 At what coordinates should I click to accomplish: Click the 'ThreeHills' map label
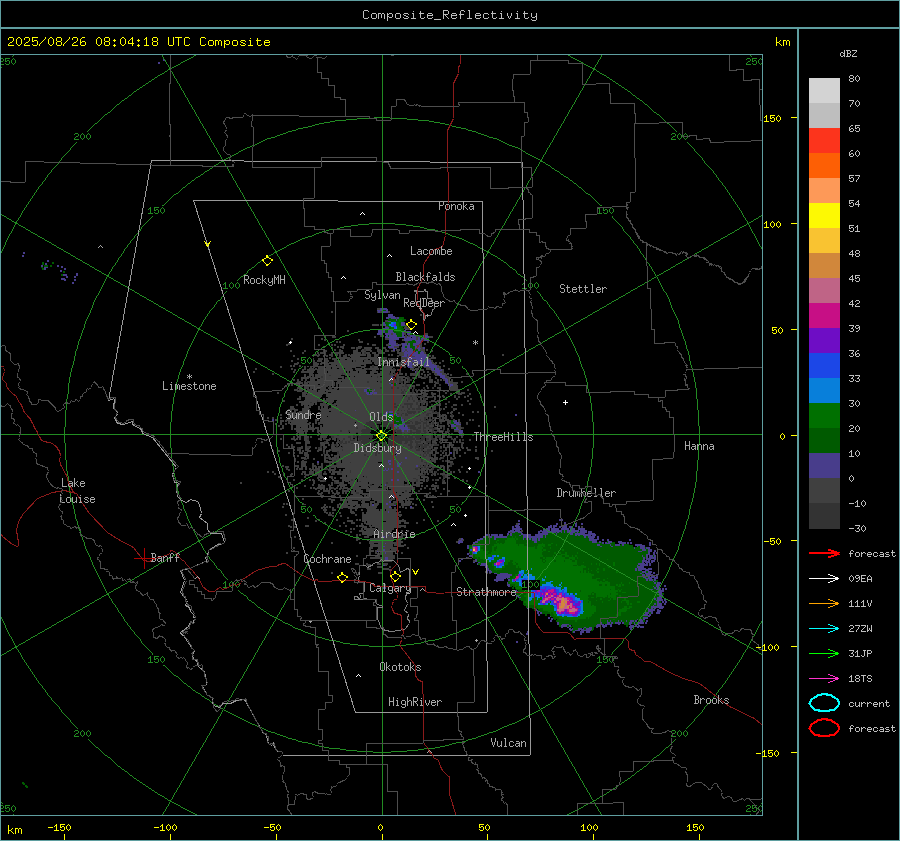point(503,437)
